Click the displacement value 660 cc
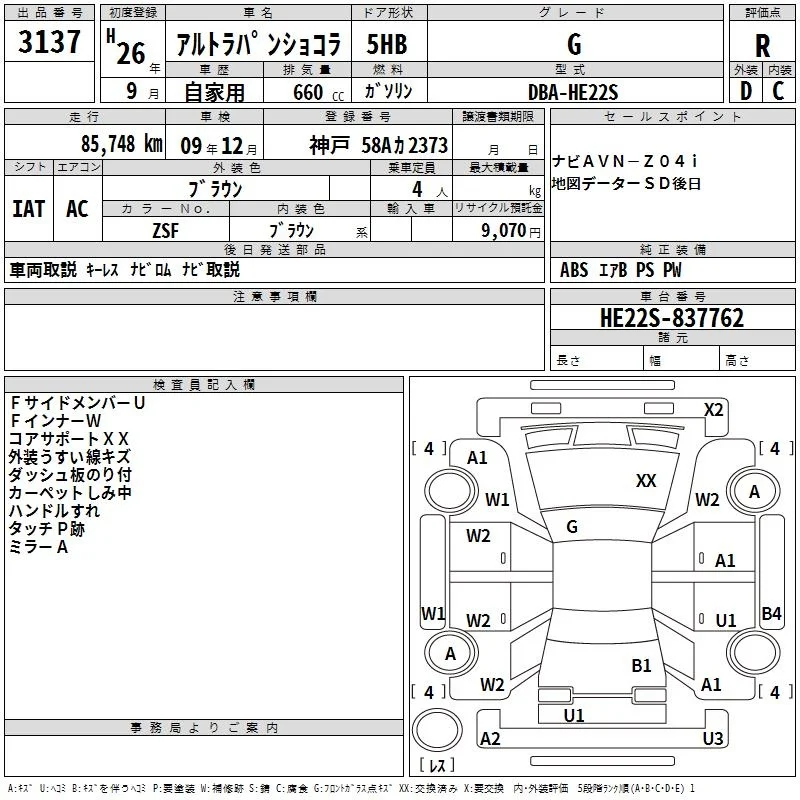The width and height of the screenshot is (800, 800). point(319,92)
